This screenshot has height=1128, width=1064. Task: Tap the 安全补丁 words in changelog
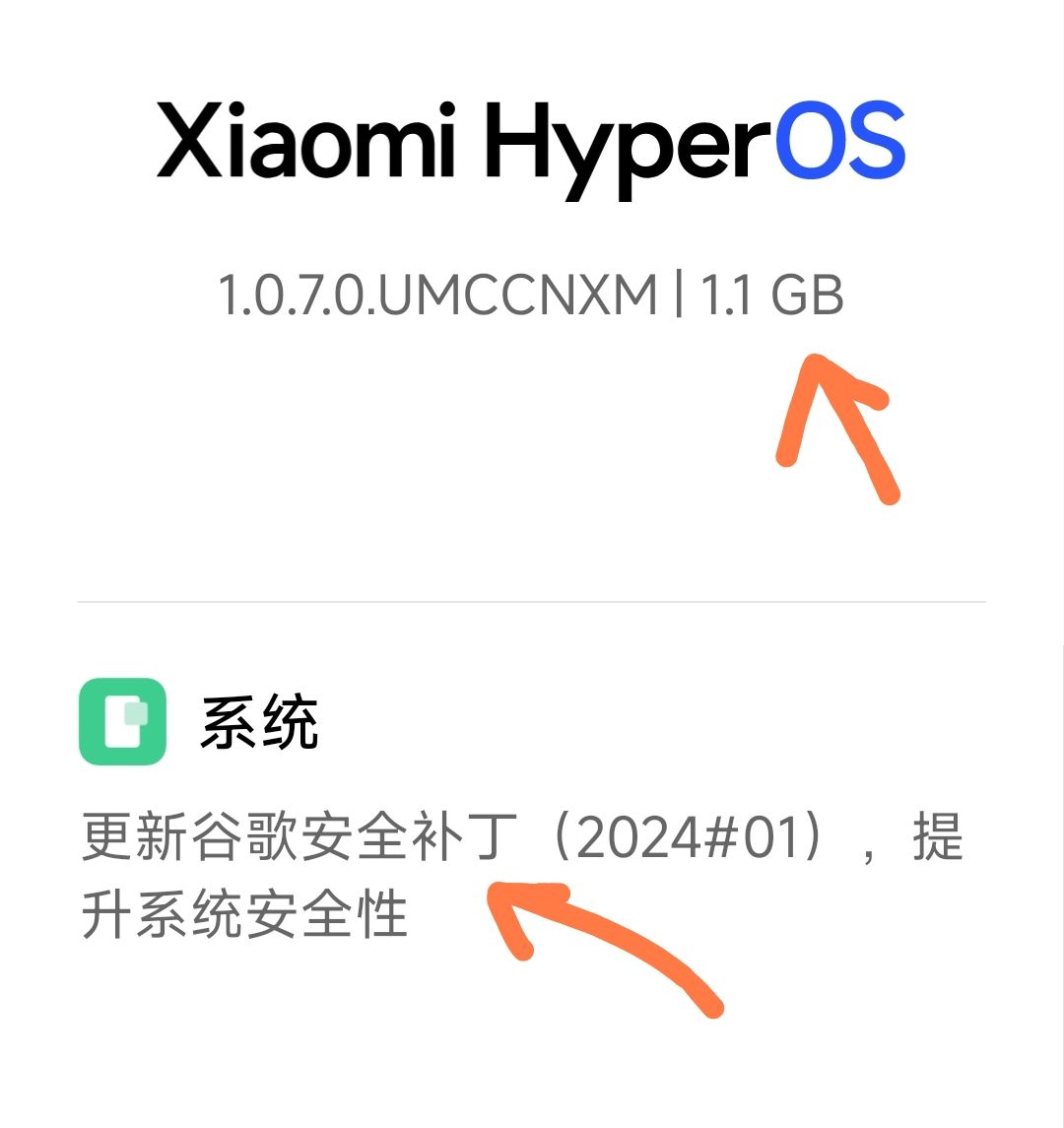(x=409, y=836)
